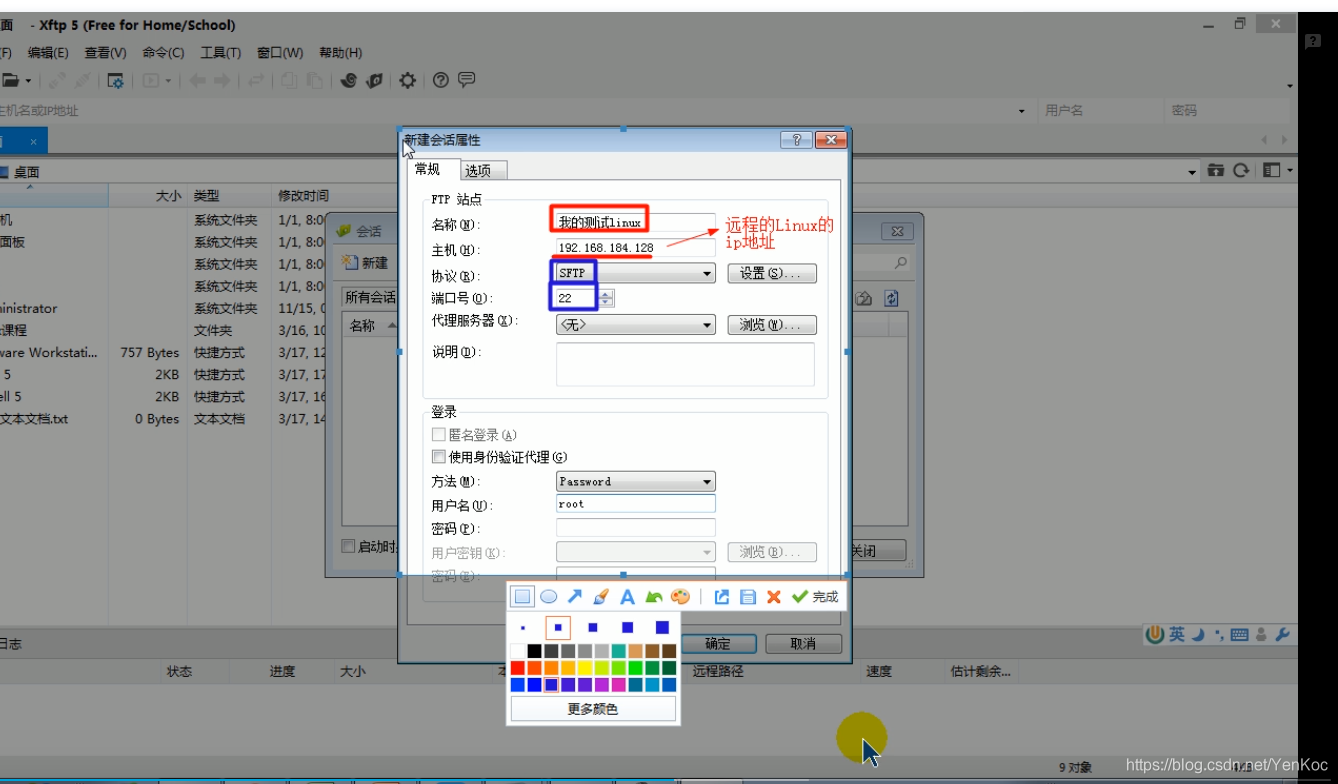The image size is (1338, 784).
Task: Toggle the 匿名登录 checkbox
Action: pos(438,435)
